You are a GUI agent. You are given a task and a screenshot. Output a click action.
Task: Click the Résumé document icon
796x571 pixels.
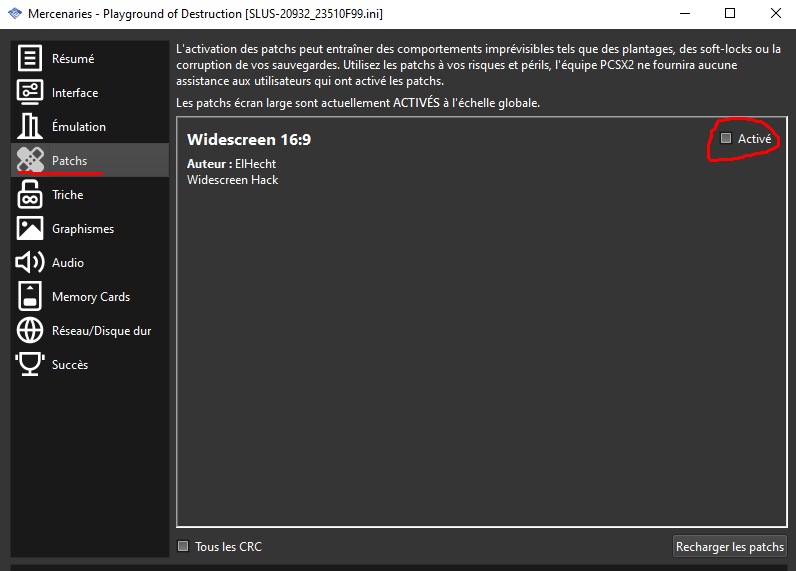coord(30,58)
